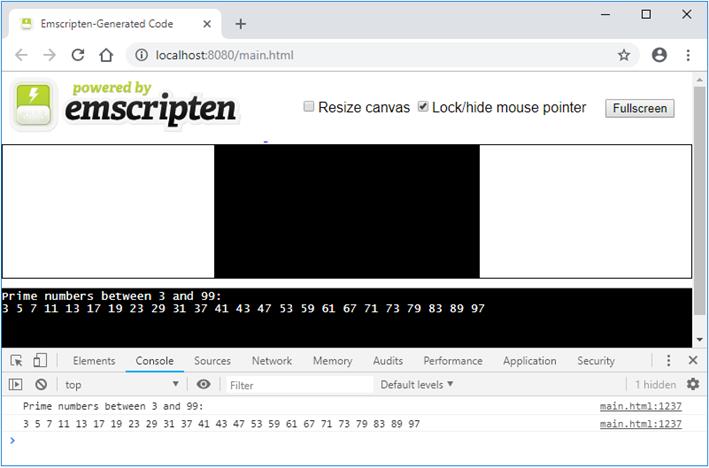
Task: Reload the page with the refresh icon
Action: [78, 55]
